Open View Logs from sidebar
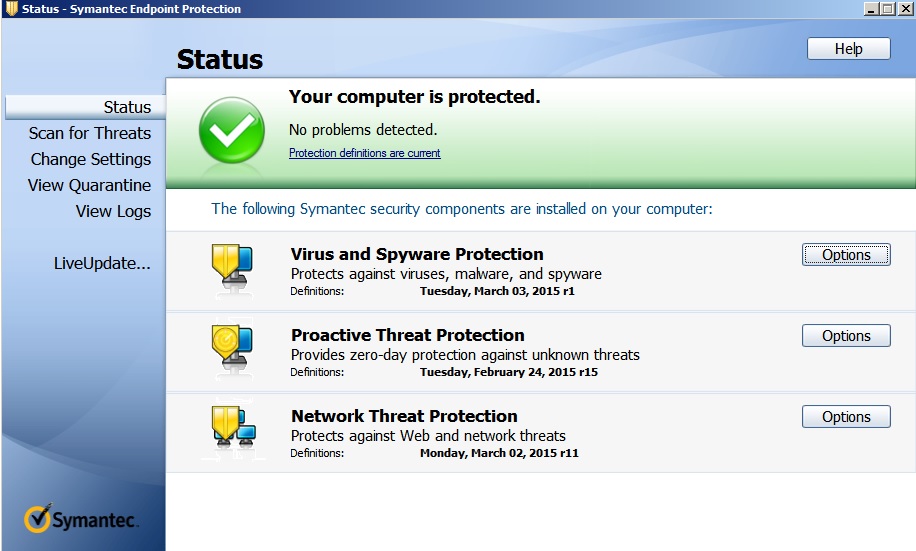This screenshot has height=551, width=916. click(x=113, y=211)
